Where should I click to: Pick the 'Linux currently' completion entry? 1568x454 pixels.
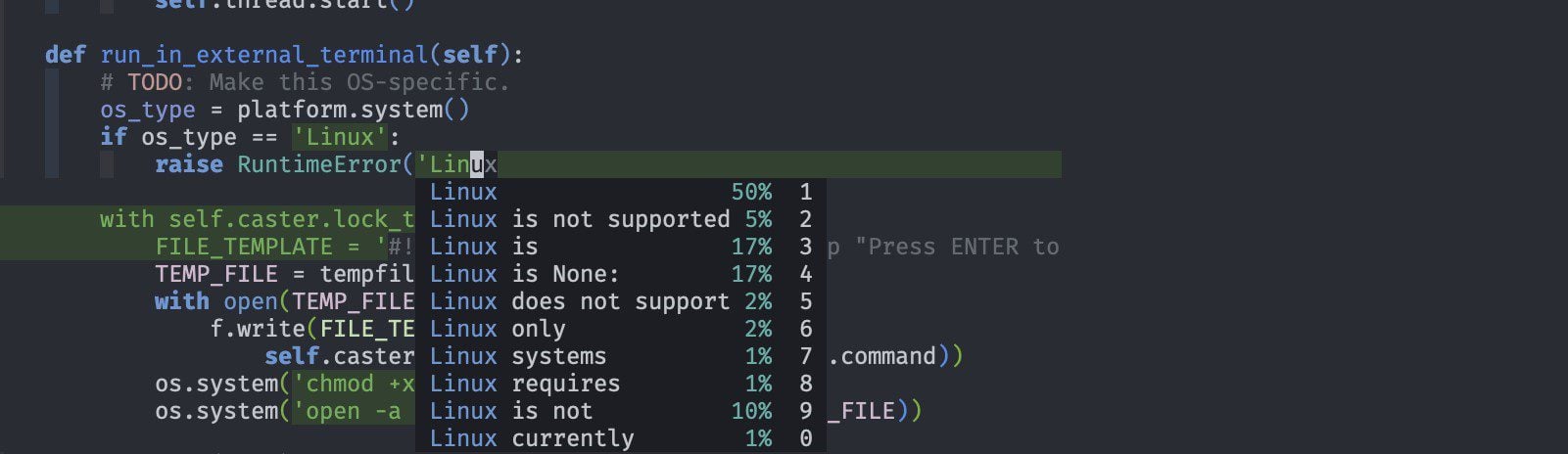click(x=621, y=438)
